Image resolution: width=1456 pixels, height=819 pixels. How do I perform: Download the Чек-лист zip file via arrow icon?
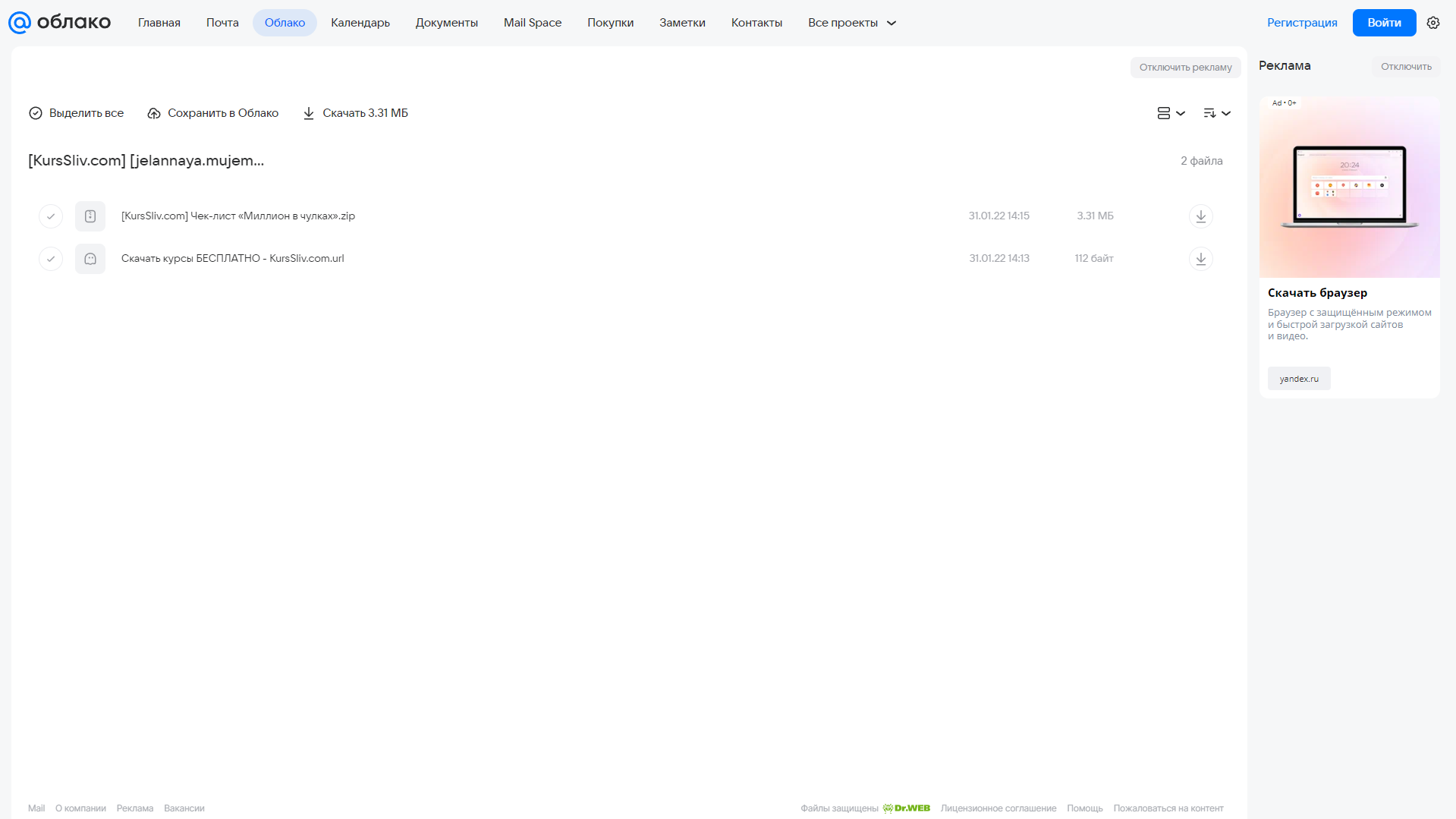click(x=1200, y=216)
